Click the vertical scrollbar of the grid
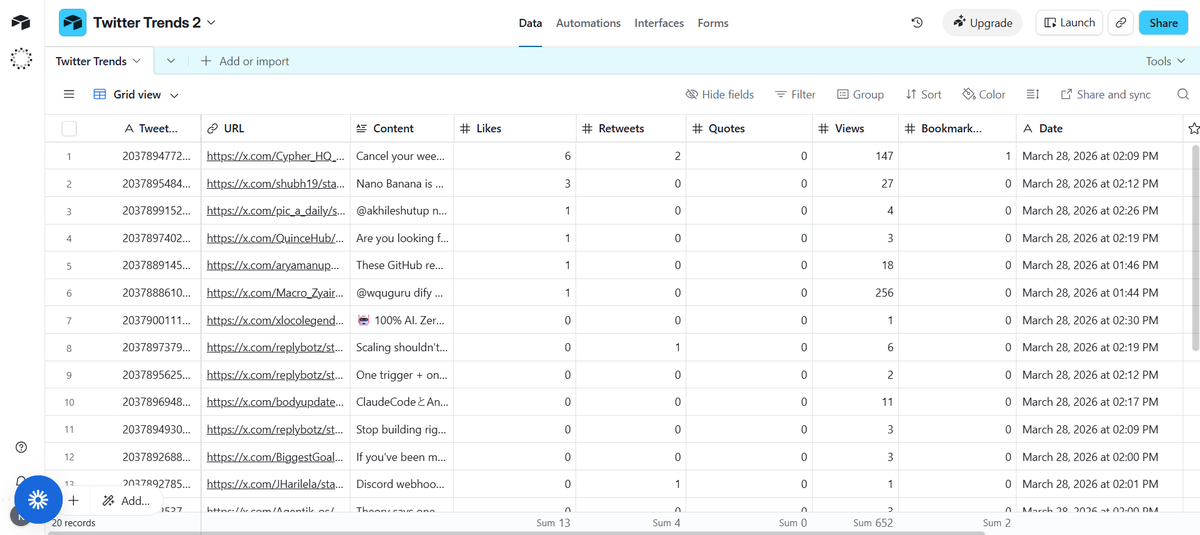This screenshot has height=535, width=1200. click(1194, 248)
